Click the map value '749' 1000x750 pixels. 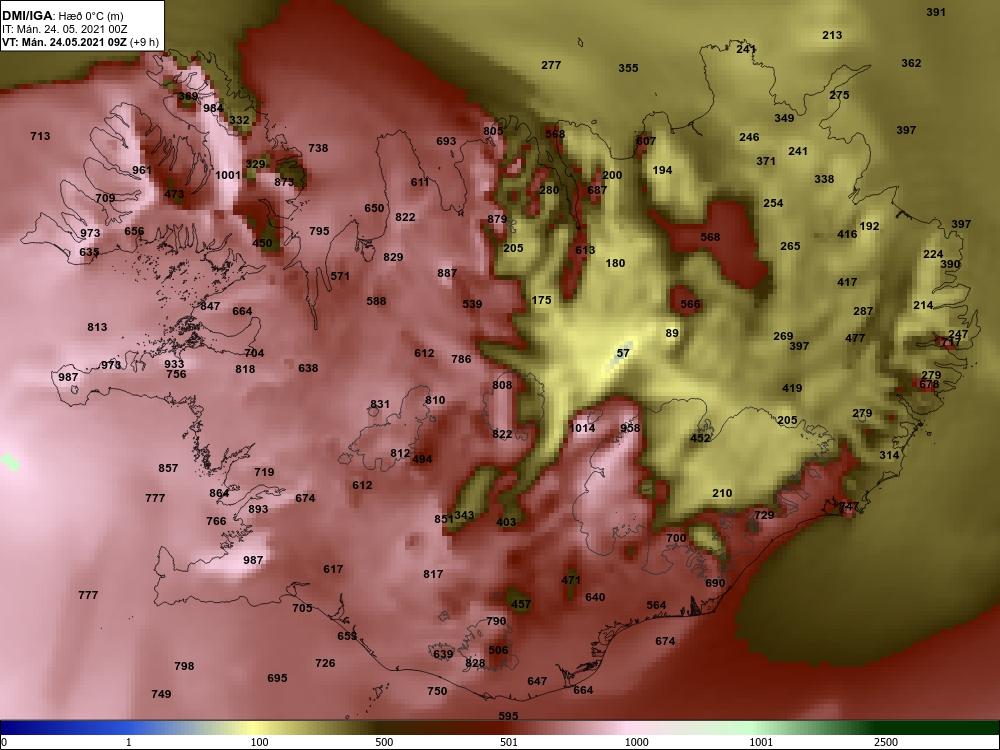(161, 694)
